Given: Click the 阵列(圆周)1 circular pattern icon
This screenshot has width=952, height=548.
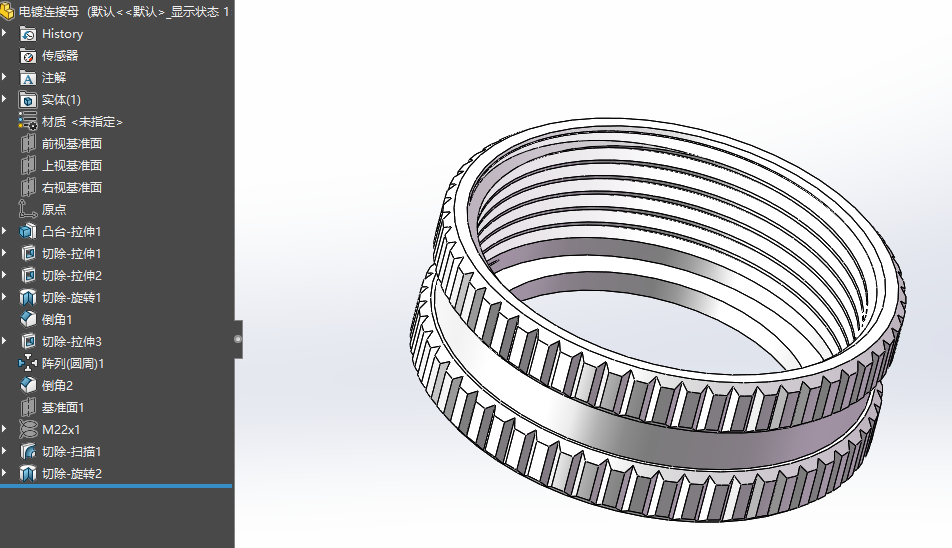Looking at the screenshot, I should [28, 364].
